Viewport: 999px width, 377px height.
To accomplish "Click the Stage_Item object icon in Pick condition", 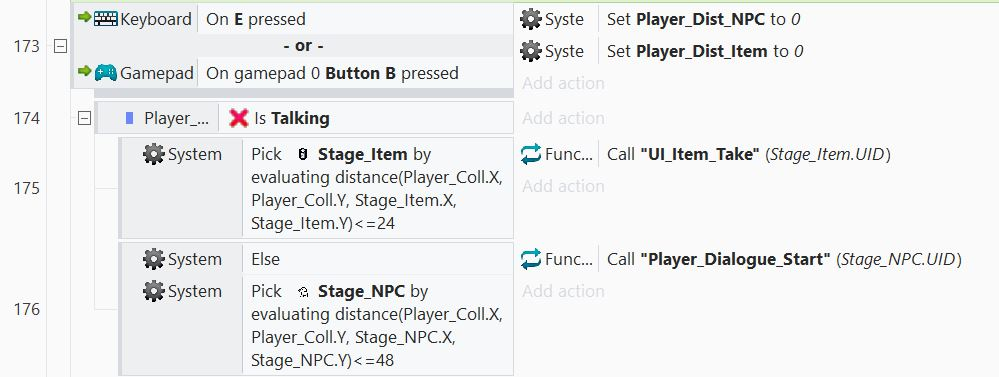I will (x=303, y=155).
